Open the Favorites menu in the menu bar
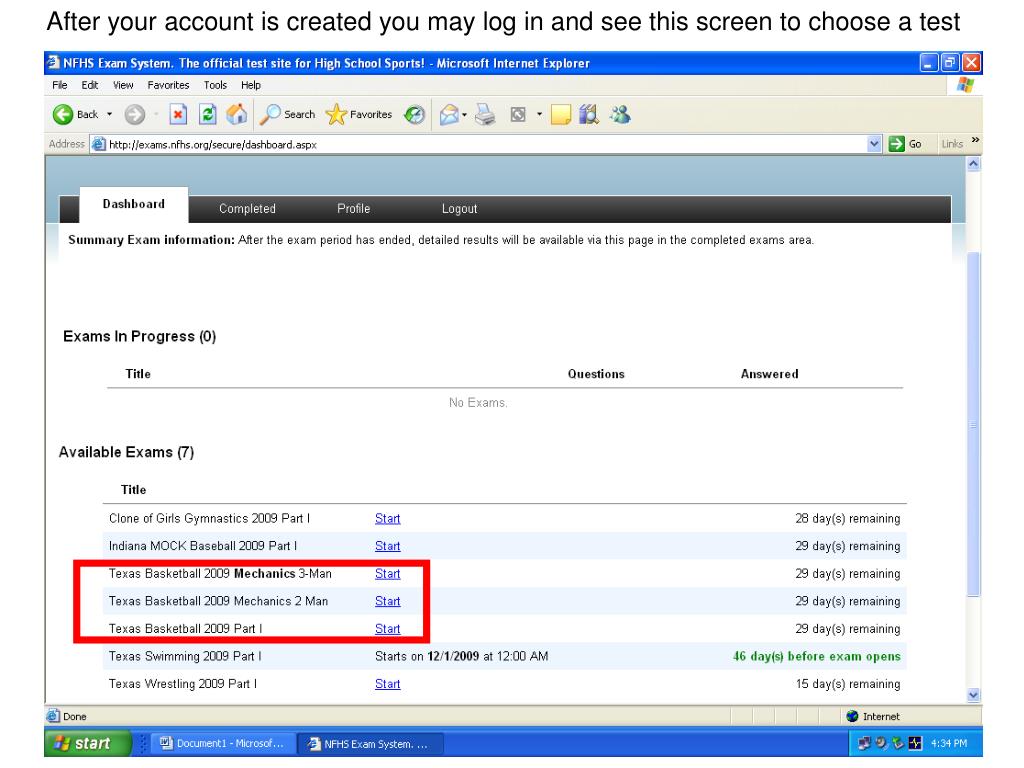This screenshot has width=1024, height=768. click(168, 85)
